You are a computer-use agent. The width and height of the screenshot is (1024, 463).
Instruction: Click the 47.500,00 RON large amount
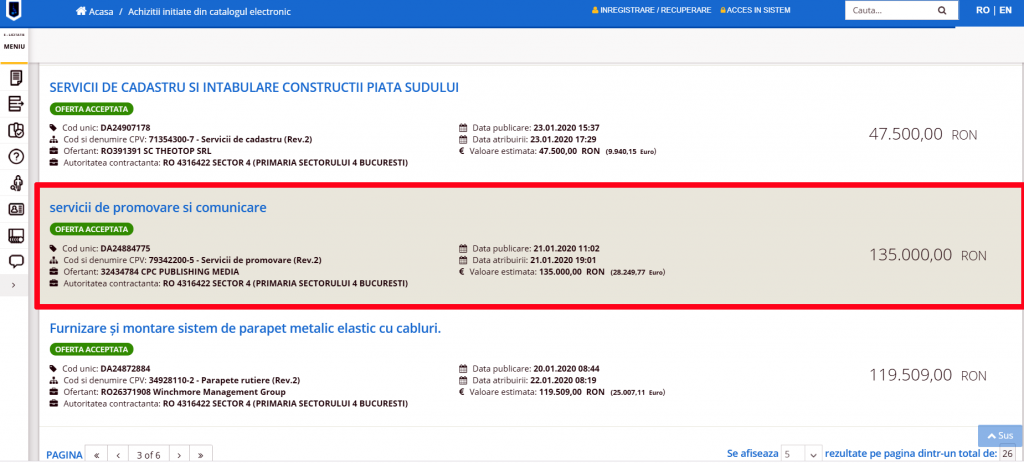923,135
